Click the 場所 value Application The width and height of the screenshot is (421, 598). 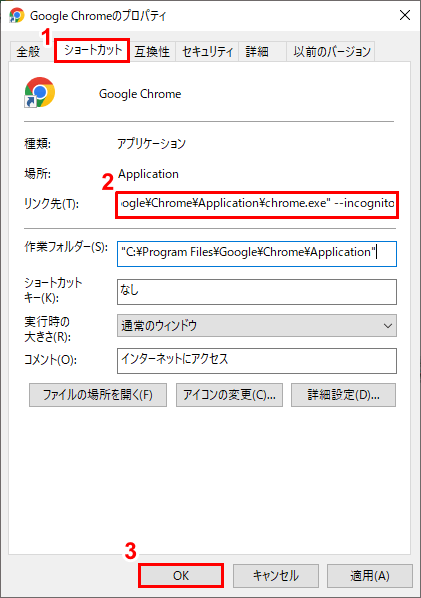pos(148,174)
